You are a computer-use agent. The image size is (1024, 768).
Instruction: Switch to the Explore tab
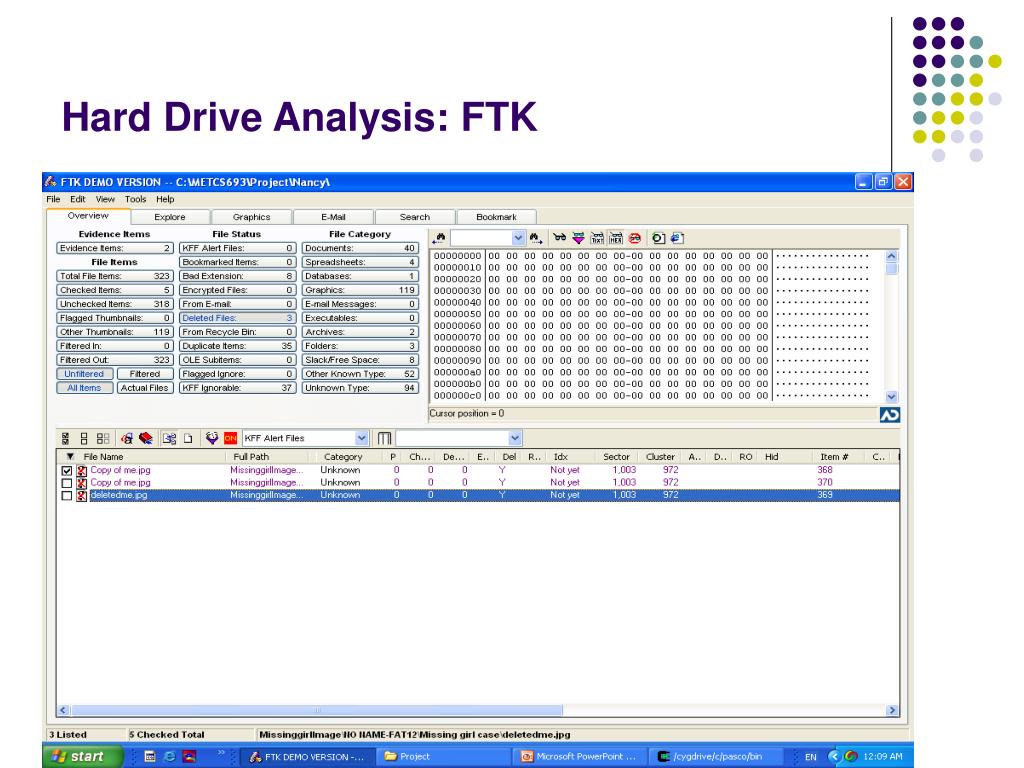[170, 217]
